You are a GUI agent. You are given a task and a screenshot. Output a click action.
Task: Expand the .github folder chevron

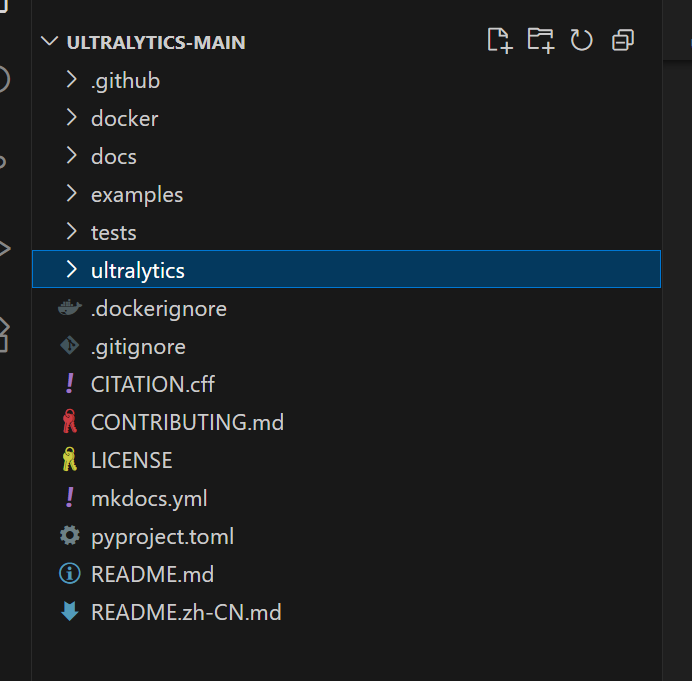coord(71,80)
